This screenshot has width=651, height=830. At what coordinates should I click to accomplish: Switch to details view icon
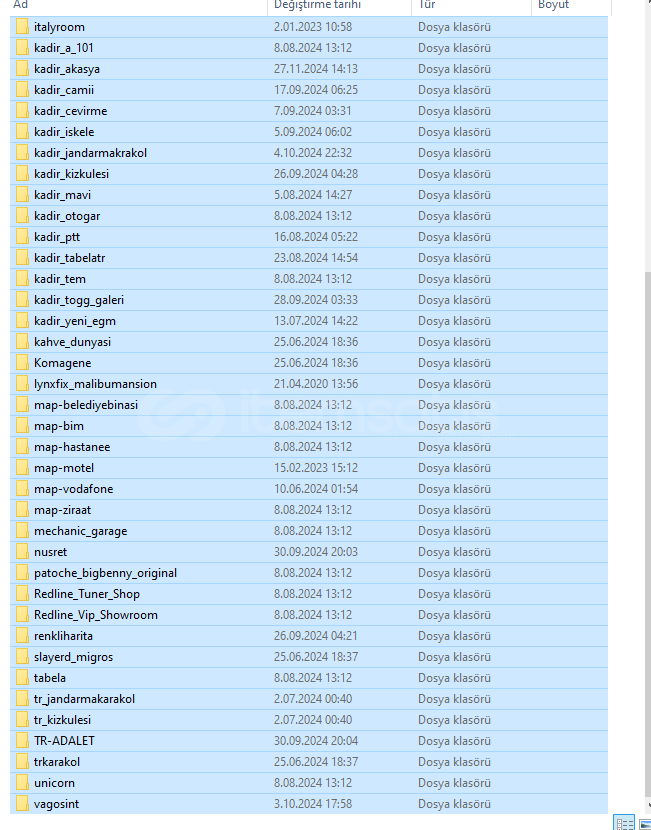coord(624,823)
